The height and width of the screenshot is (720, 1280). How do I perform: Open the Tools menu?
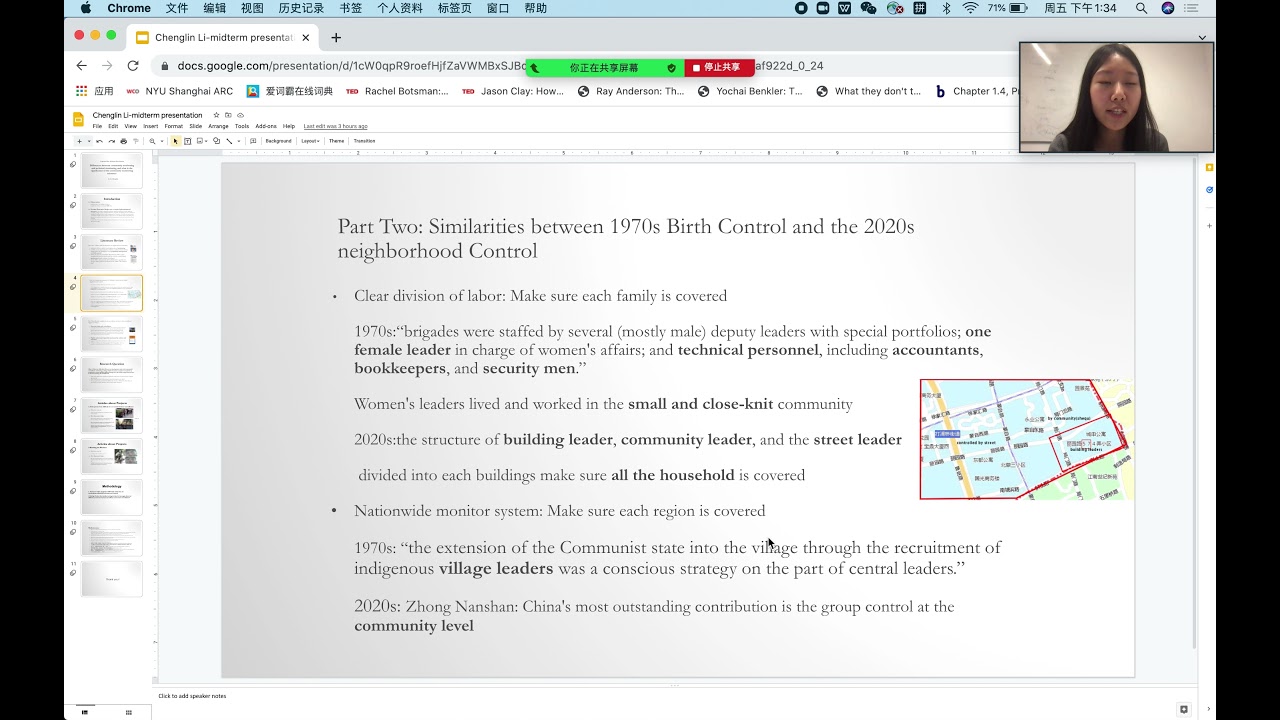coord(242,126)
